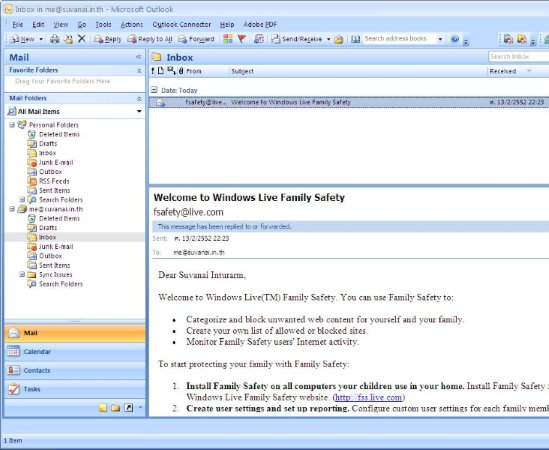Open the Actions menu
The height and width of the screenshot is (450, 549).
(132, 25)
